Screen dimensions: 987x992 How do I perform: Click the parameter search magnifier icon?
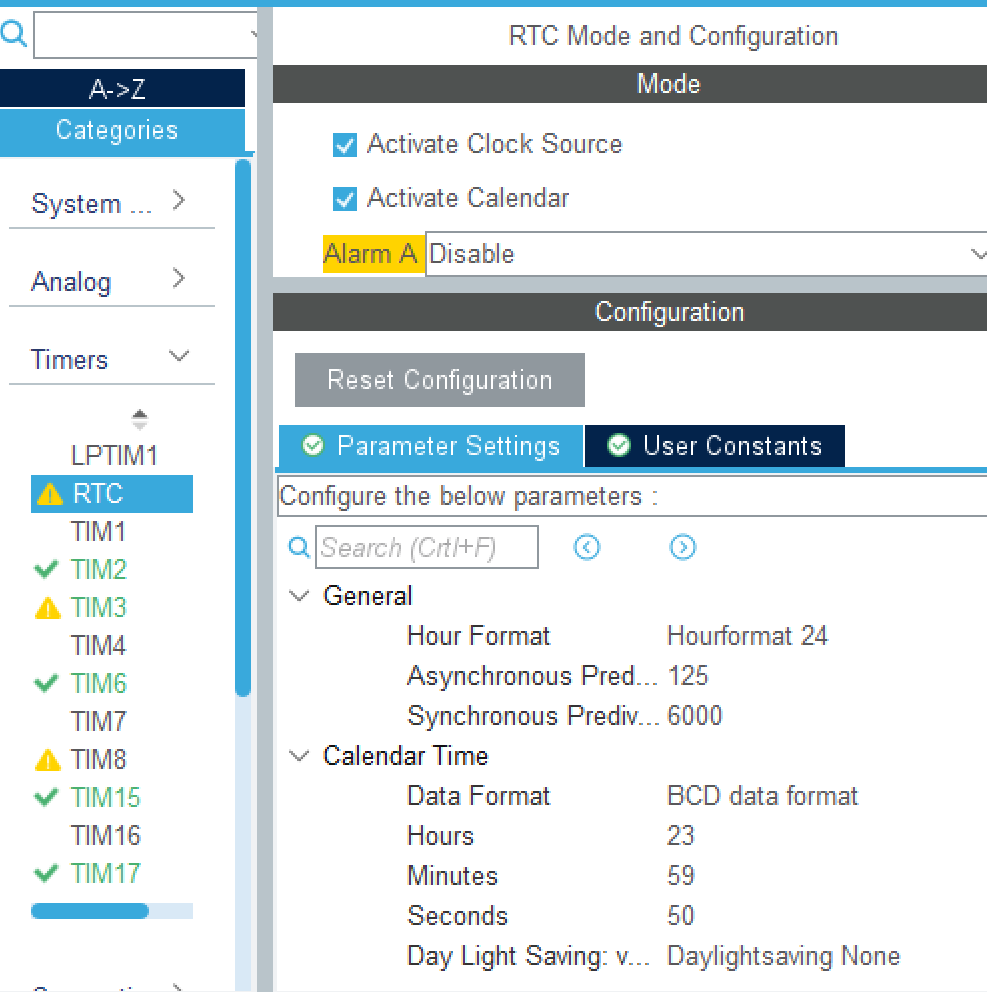tap(299, 547)
